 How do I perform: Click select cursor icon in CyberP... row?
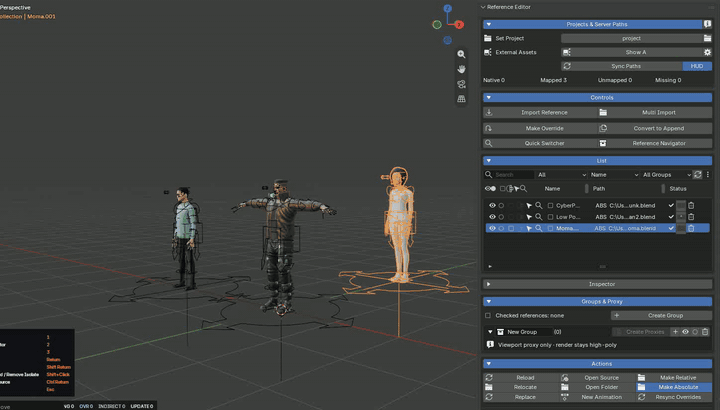pyautogui.click(x=529, y=205)
